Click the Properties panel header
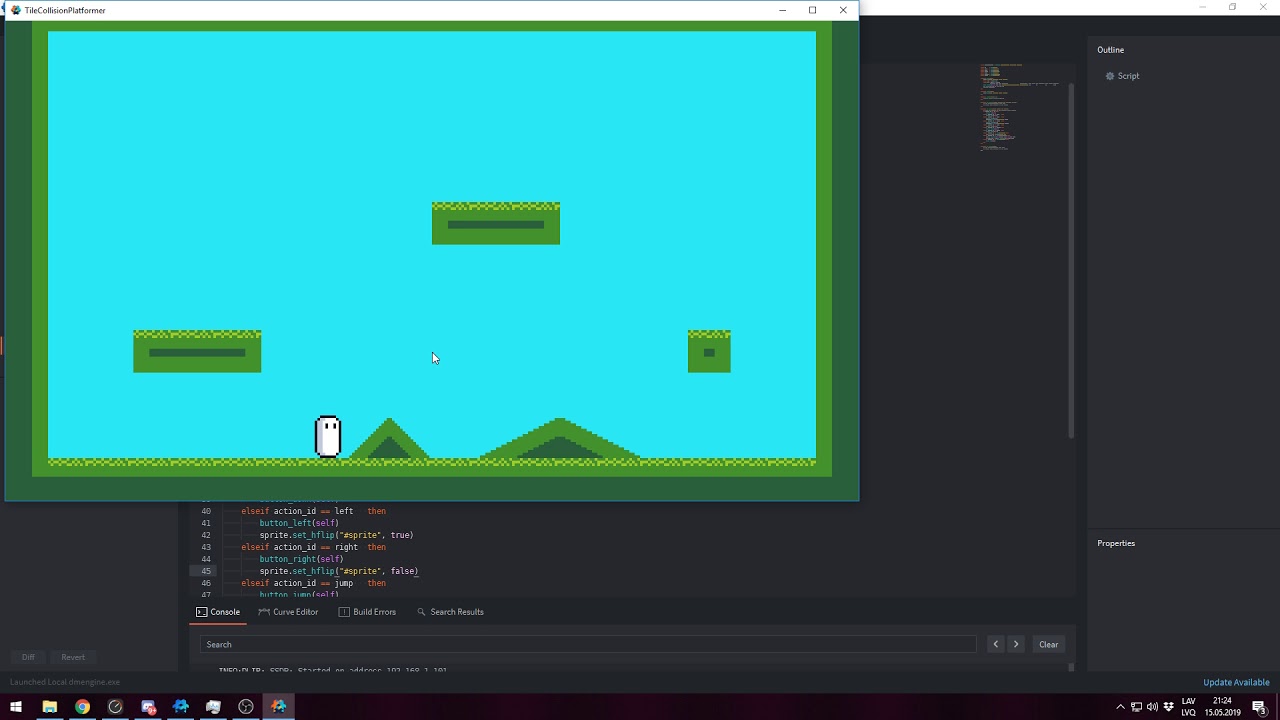 pyautogui.click(x=1116, y=543)
